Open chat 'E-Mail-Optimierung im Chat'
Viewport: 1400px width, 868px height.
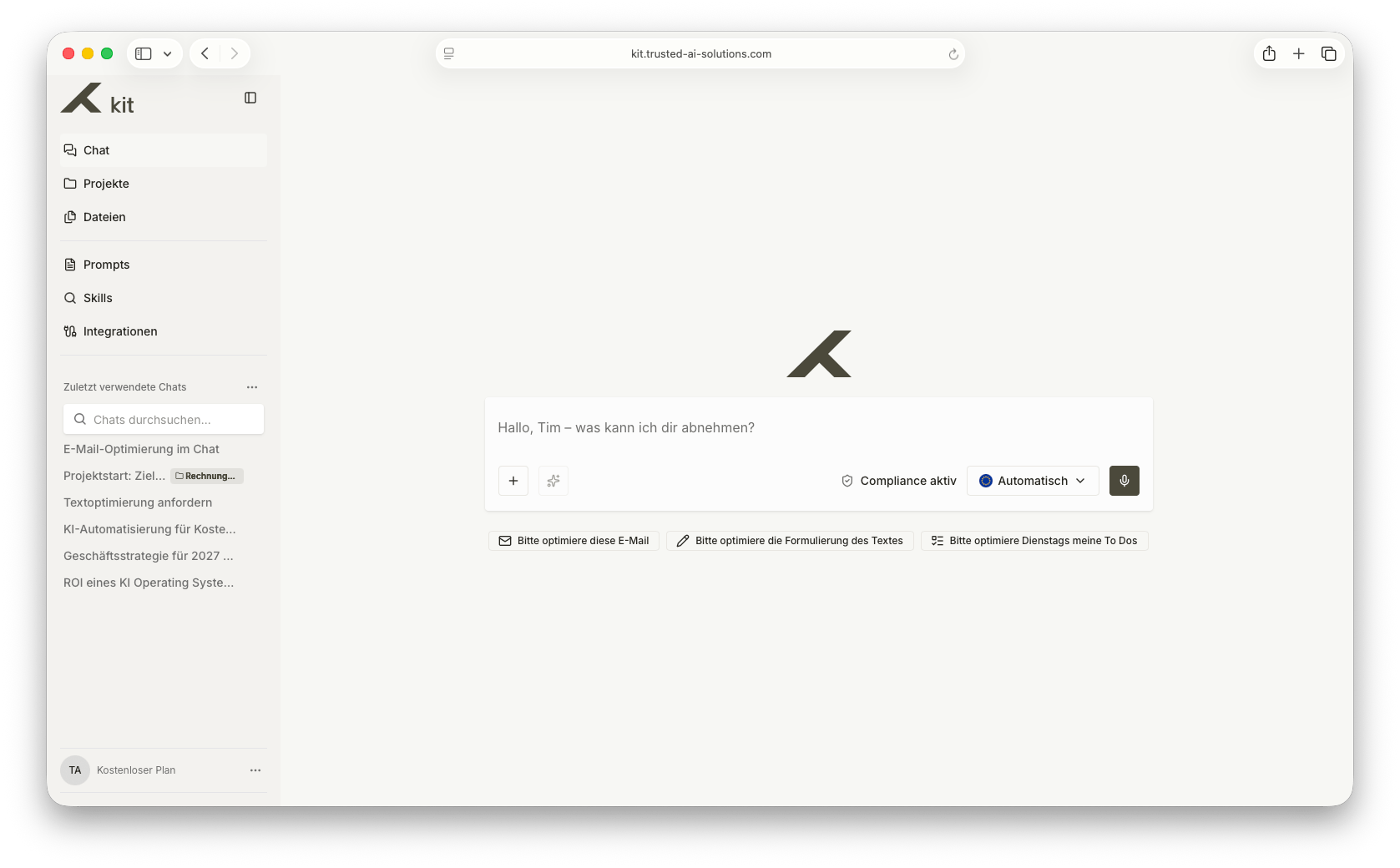pyautogui.click(x=142, y=449)
